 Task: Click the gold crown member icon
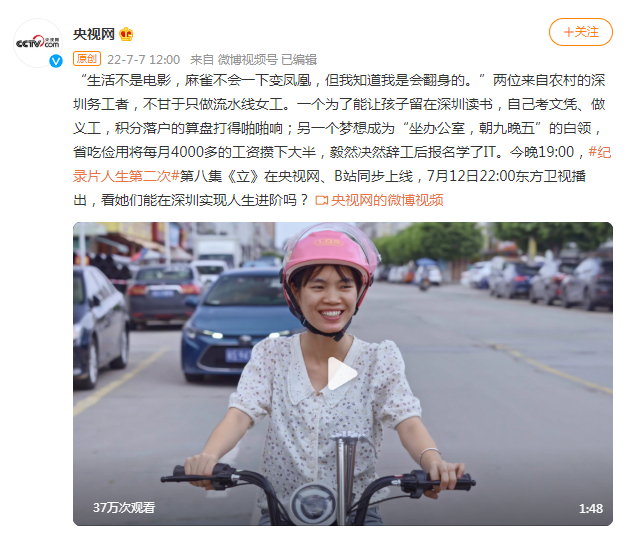tap(126, 34)
